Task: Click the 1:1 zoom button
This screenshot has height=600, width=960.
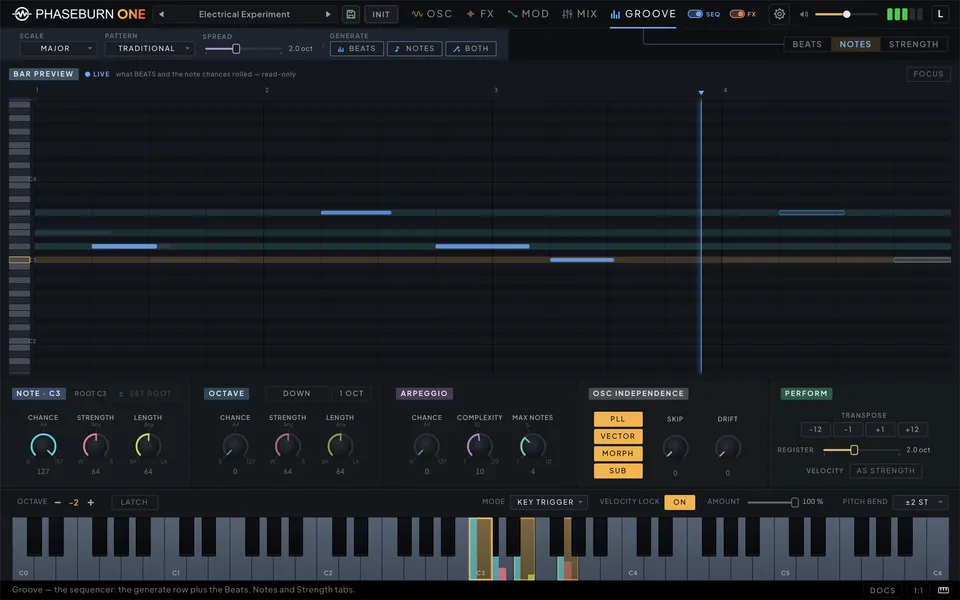Action: [918, 591]
